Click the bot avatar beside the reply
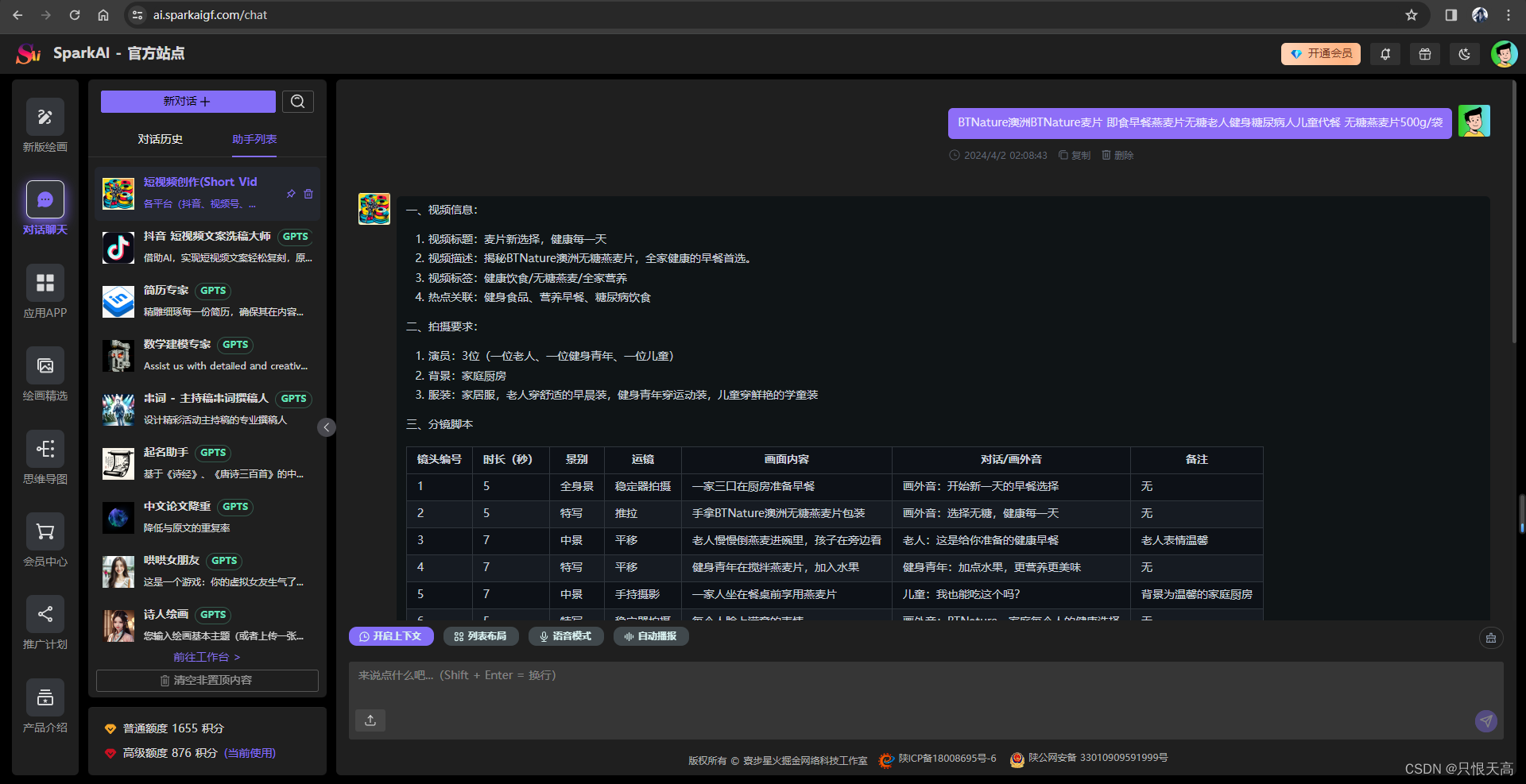Image resolution: width=1526 pixels, height=784 pixels. coord(374,209)
